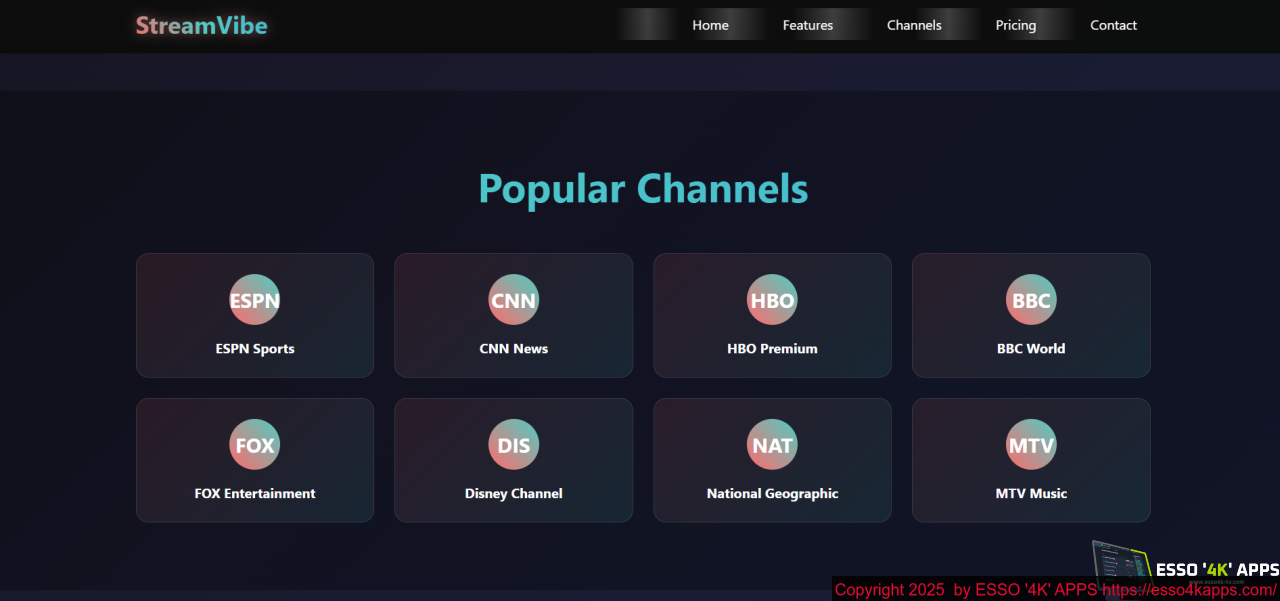This screenshot has height=601, width=1280.
Task: Click the HBO circular channel icon
Action: [772, 300]
